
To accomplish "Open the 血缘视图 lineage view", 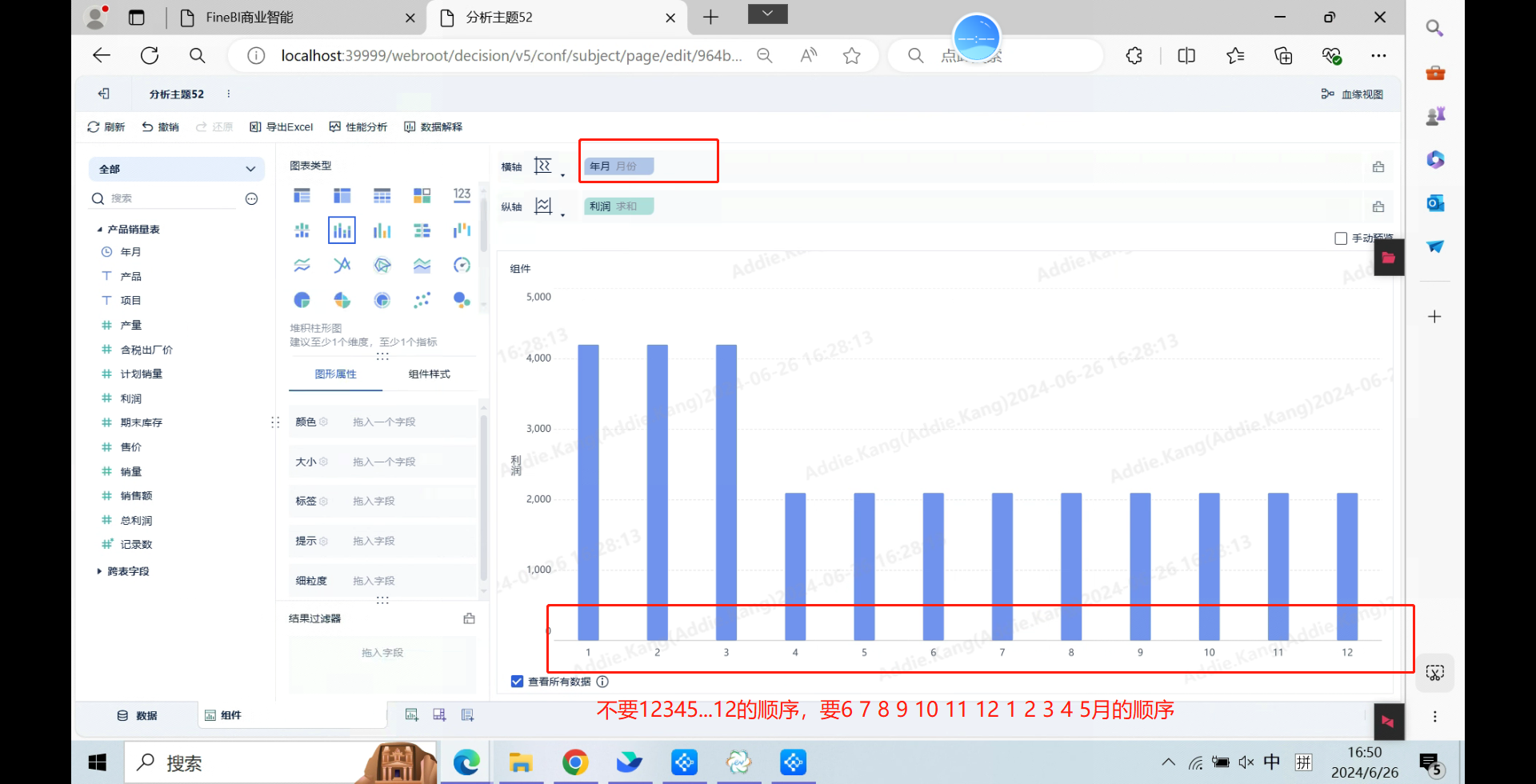I will pyautogui.click(x=1352, y=94).
